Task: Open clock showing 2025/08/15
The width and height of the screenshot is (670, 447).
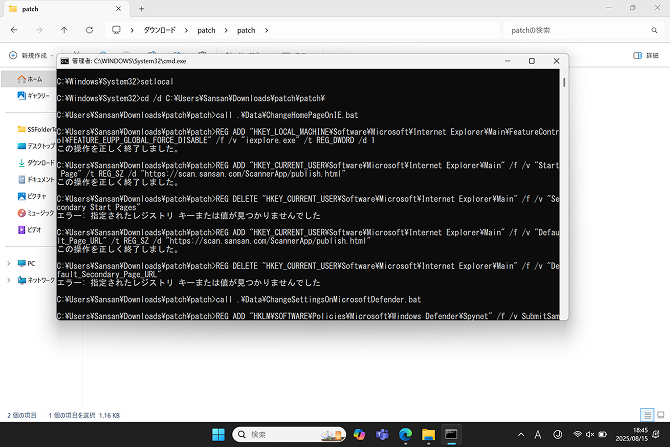Action: 632,435
